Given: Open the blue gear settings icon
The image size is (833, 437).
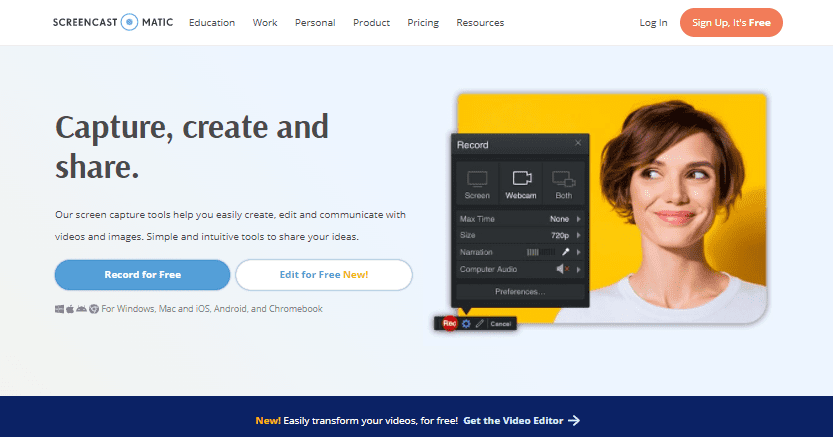Looking at the screenshot, I should (x=466, y=324).
